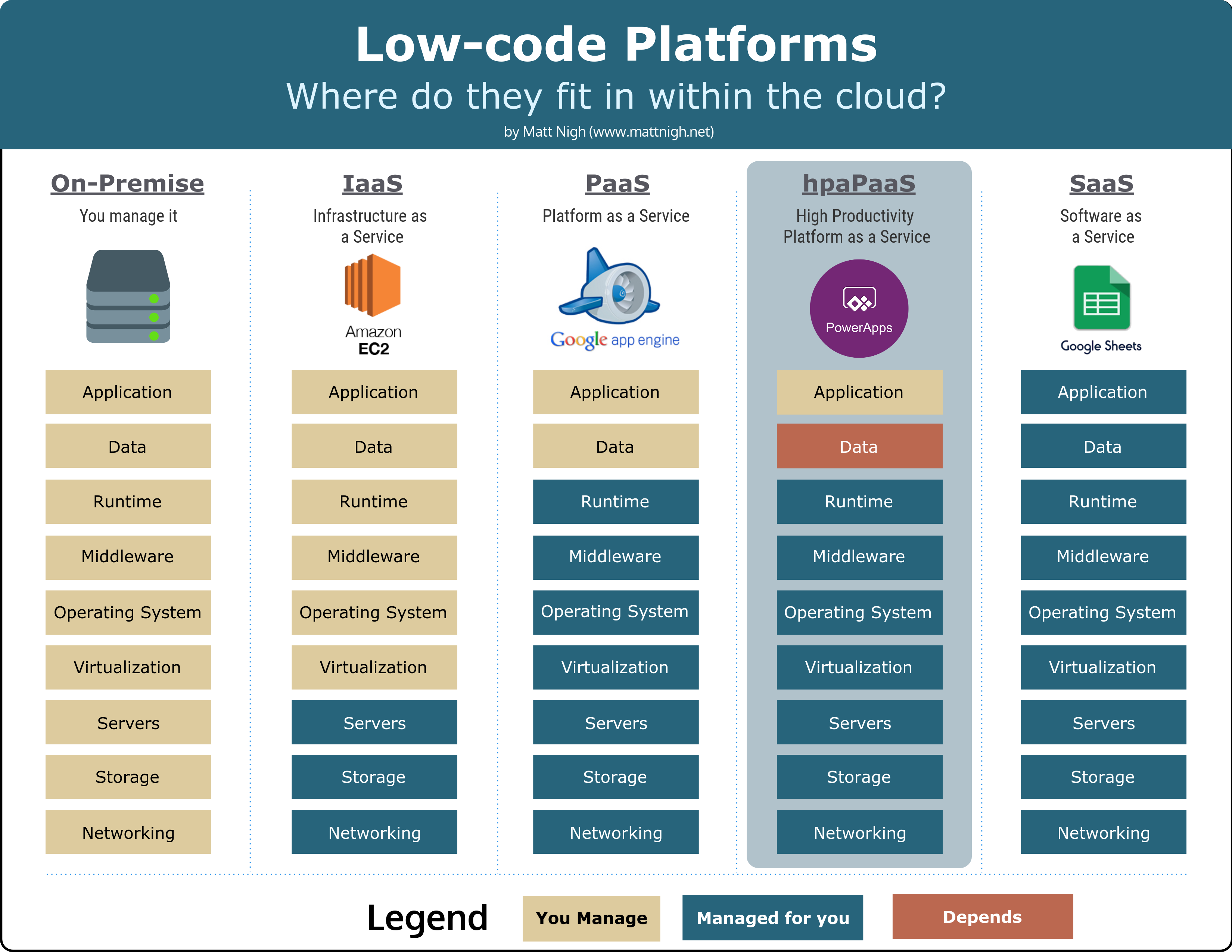Open the On-Premise heading
Image resolution: width=1232 pixels, height=952 pixels.
coord(127,183)
